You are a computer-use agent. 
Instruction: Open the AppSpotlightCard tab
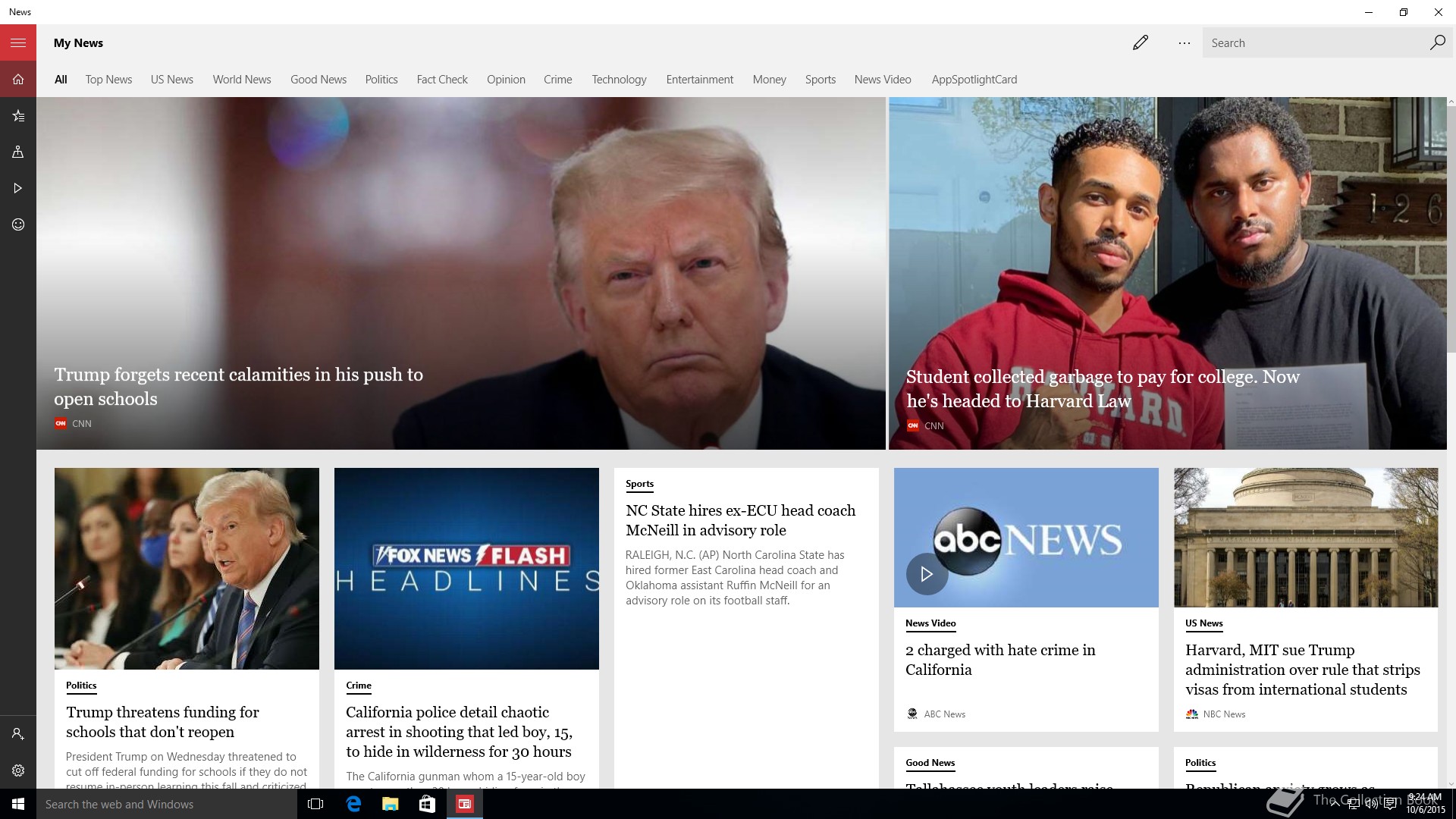(x=974, y=80)
